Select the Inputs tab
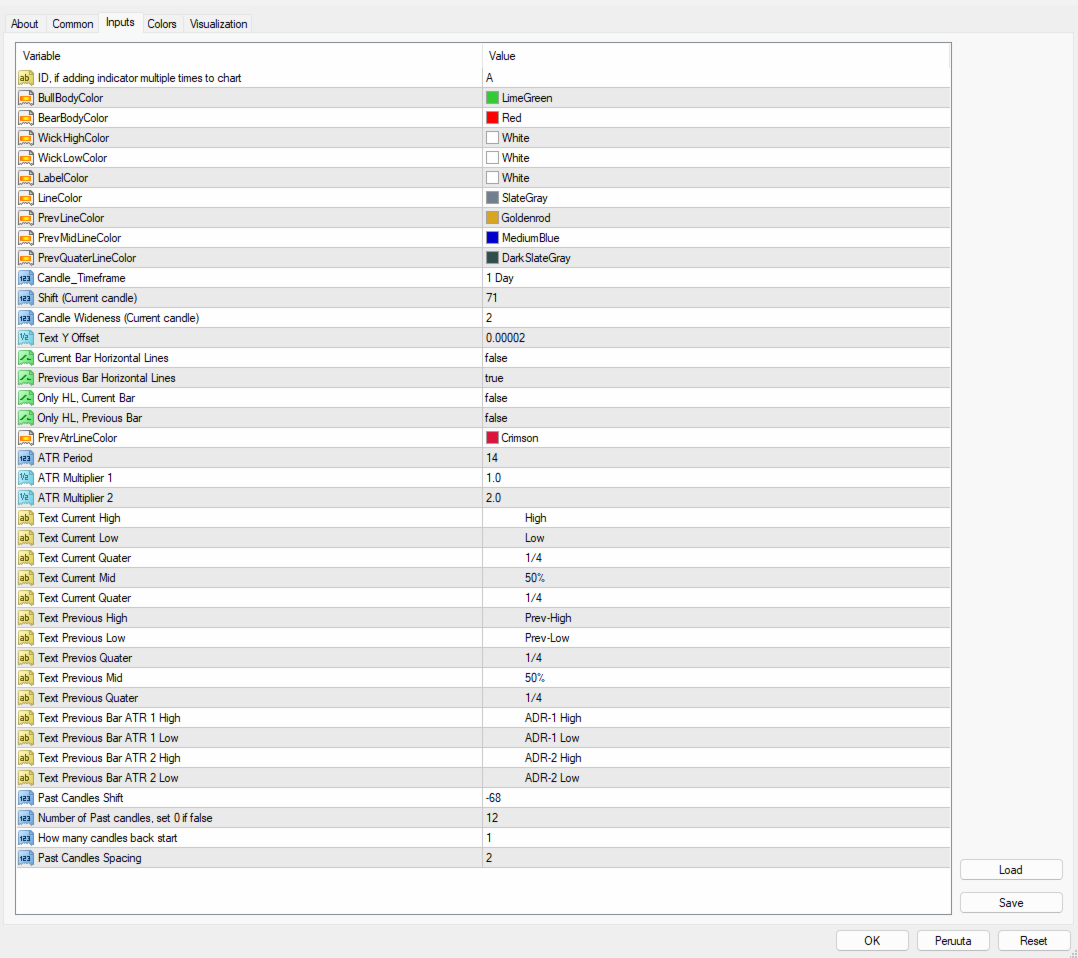This screenshot has width=1078, height=958. click(120, 22)
